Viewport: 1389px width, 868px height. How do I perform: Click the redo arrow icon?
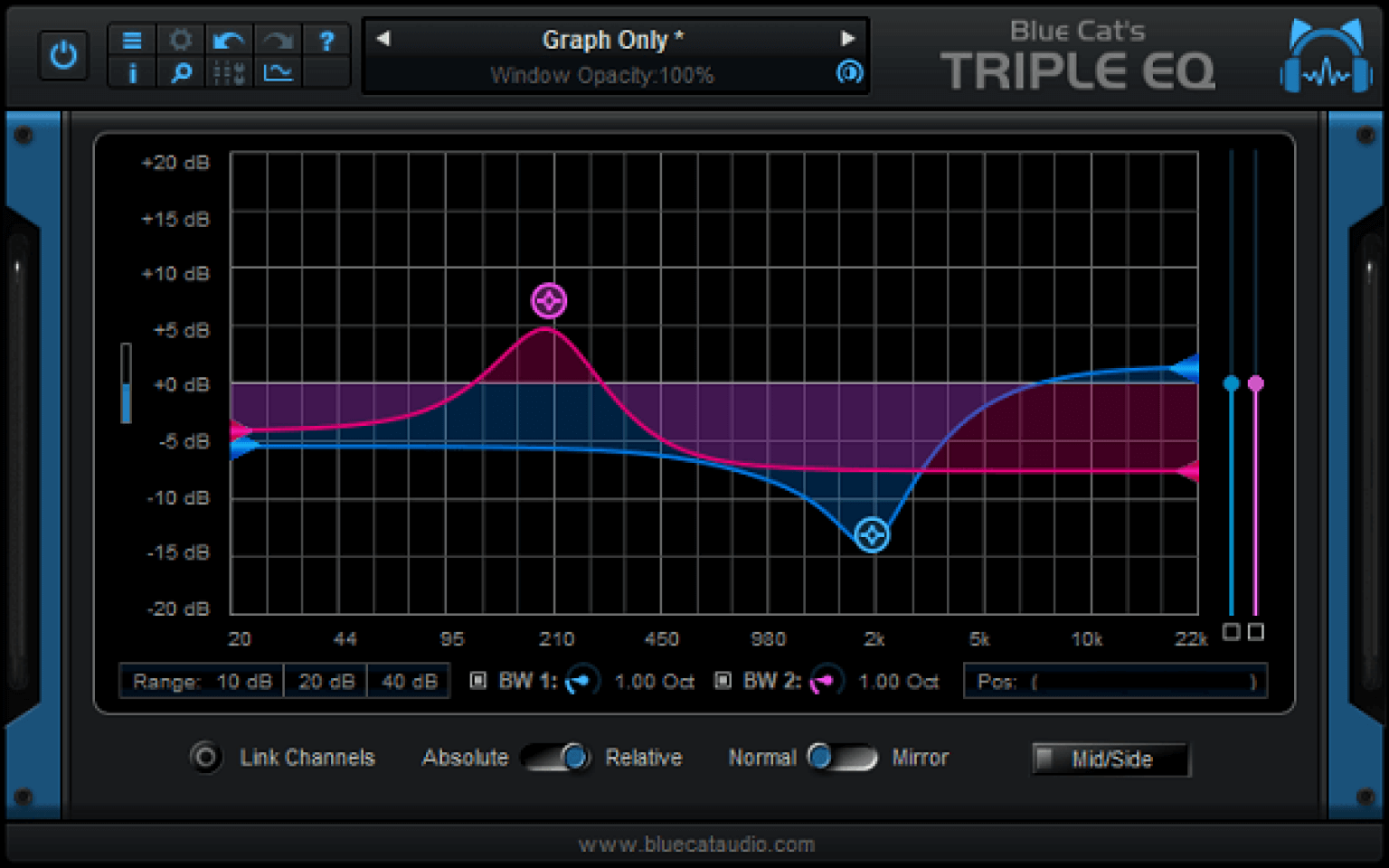point(278,40)
